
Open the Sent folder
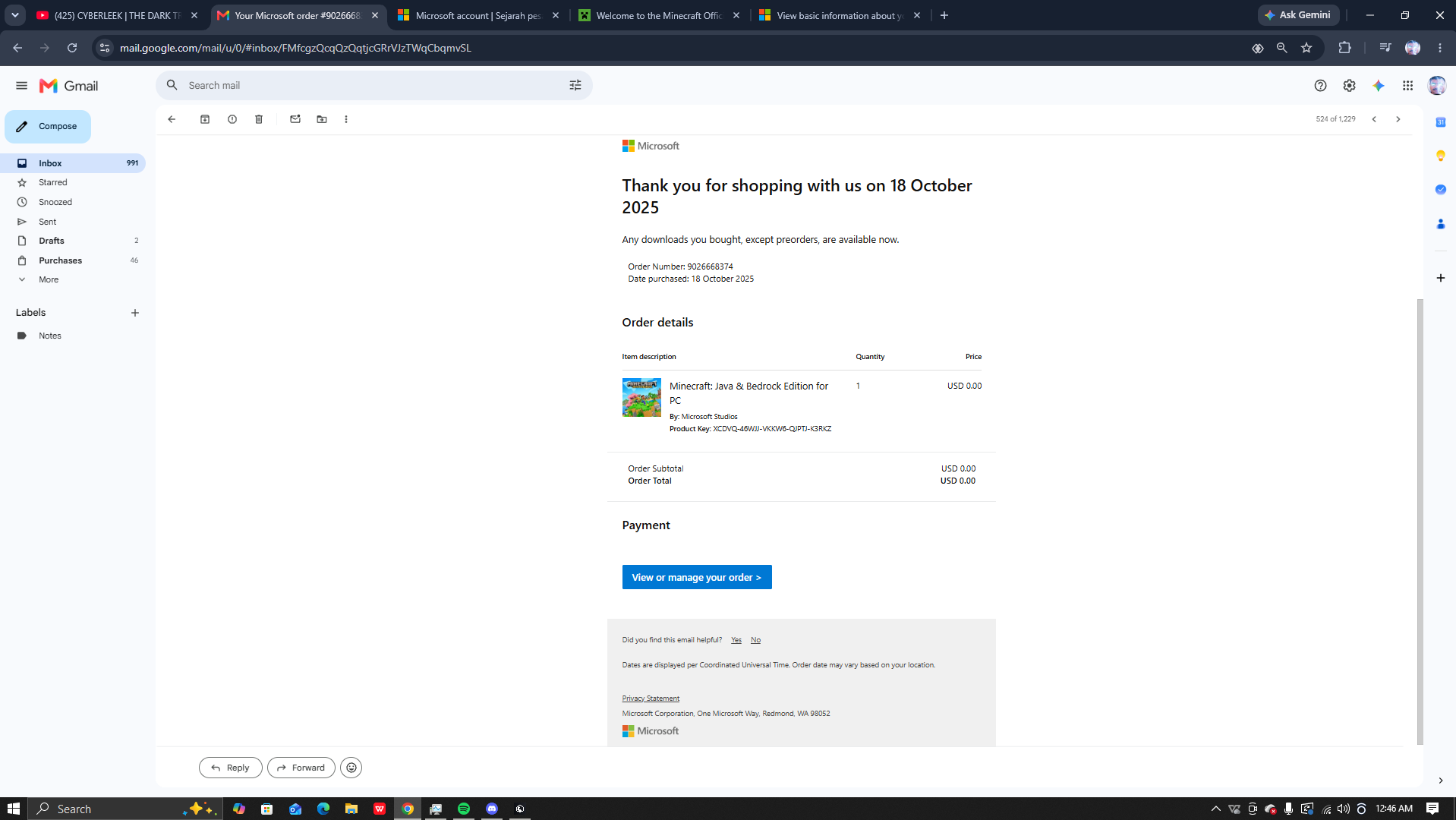73,222
